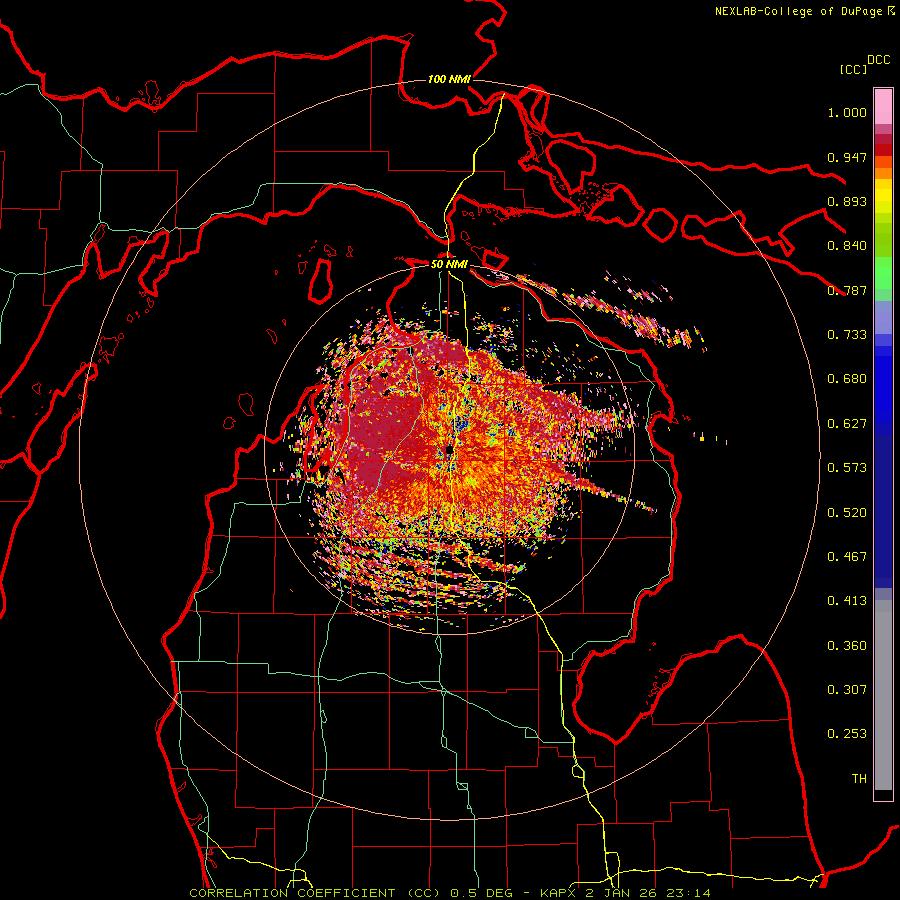Click the 0.733 legend value
The height and width of the screenshot is (900, 900).
pyautogui.click(x=847, y=335)
